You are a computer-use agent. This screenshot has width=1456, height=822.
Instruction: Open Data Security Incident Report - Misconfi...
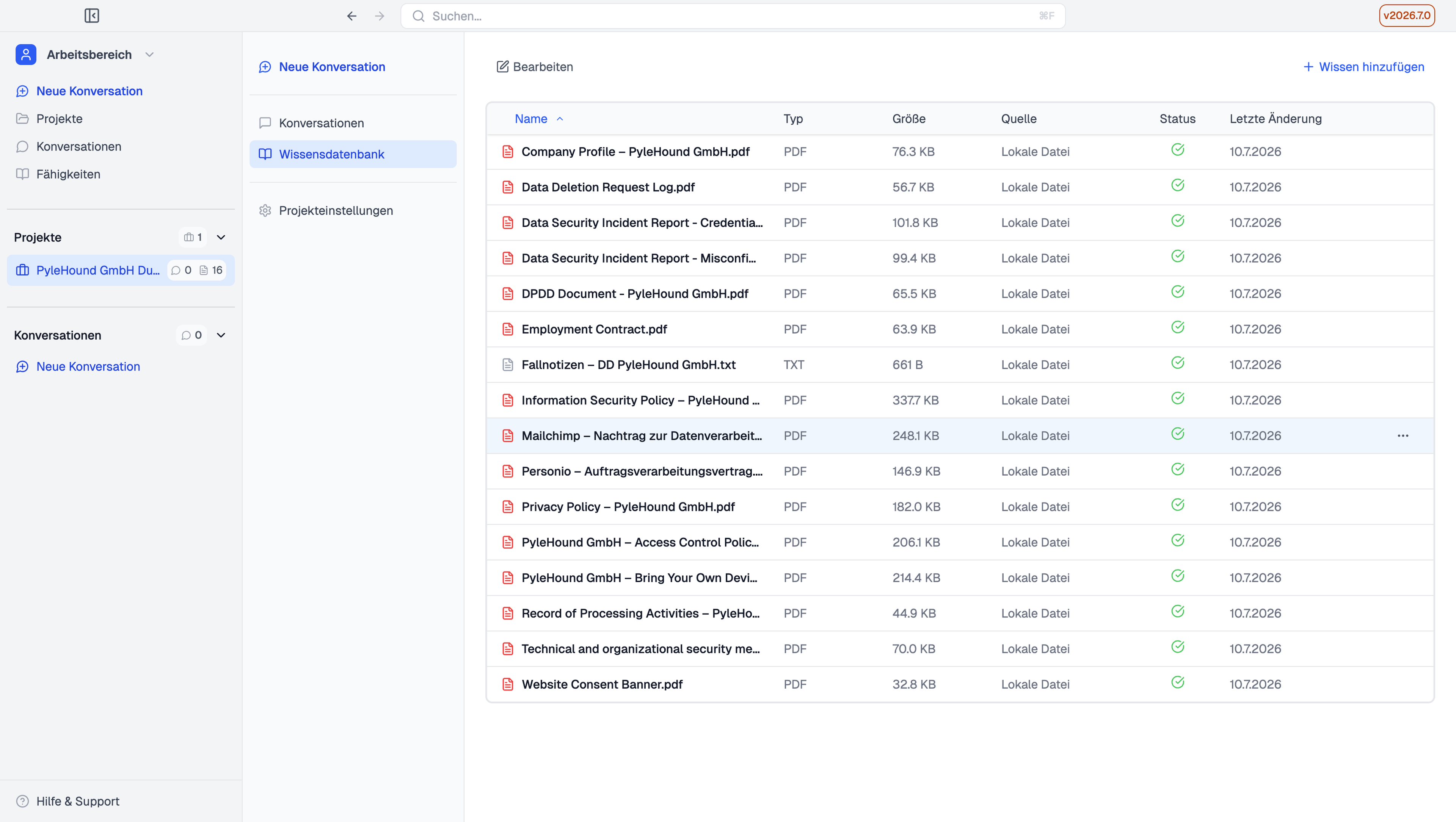639,258
